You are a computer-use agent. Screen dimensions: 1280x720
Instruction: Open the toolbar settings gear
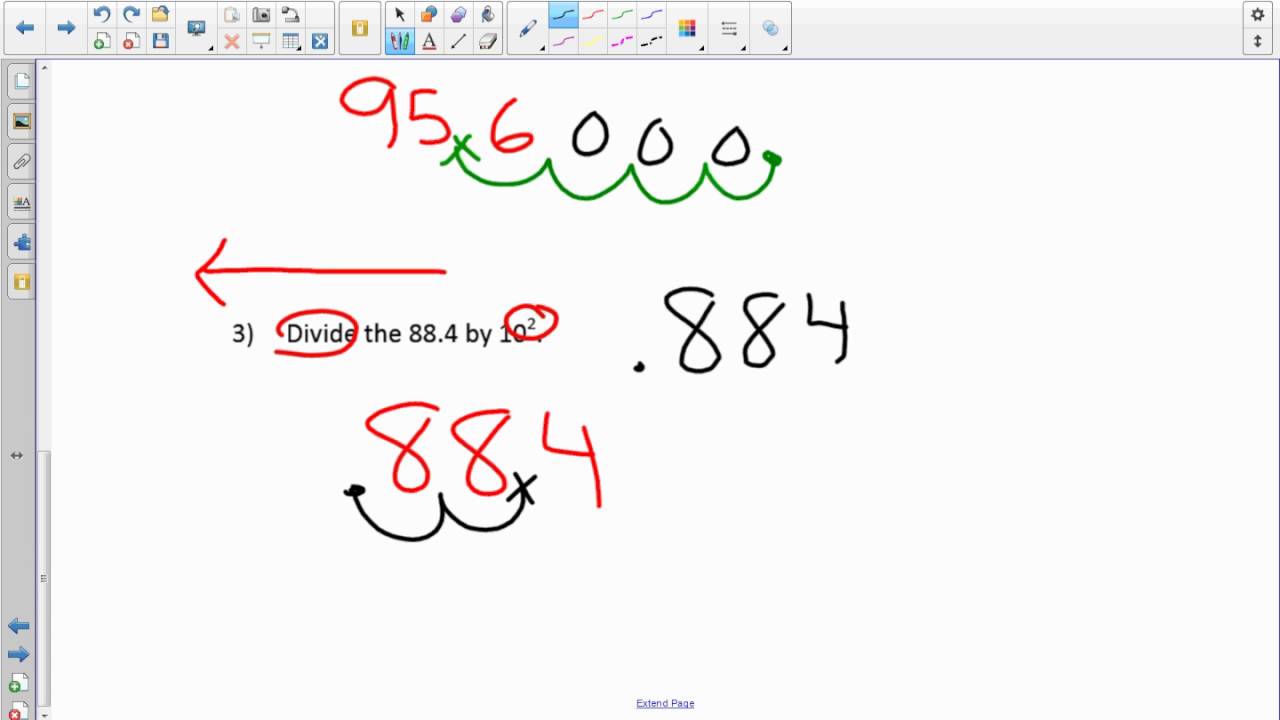pos(1258,15)
